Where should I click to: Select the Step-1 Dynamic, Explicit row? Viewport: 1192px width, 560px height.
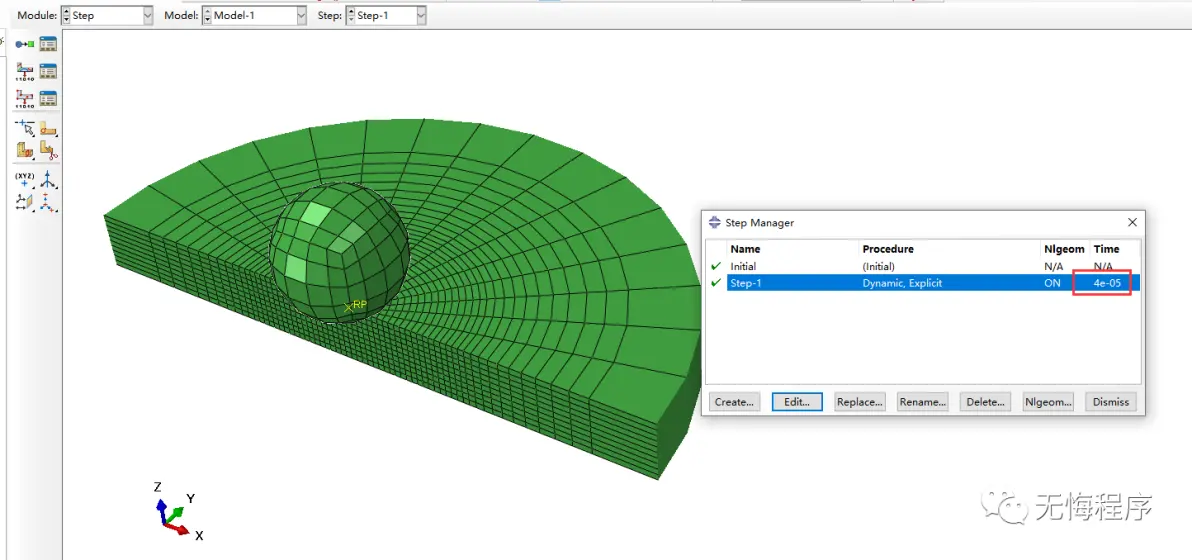point(900,283)
